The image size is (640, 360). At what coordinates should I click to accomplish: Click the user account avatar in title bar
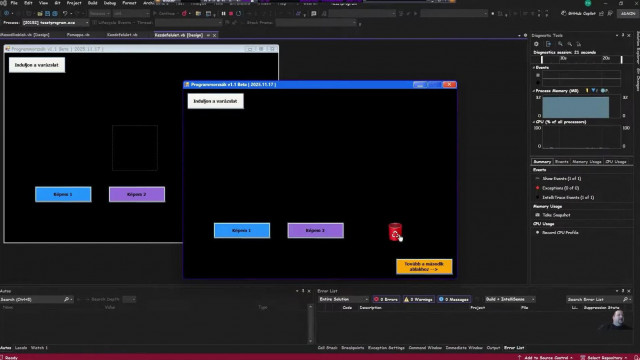tap(588, 3)
